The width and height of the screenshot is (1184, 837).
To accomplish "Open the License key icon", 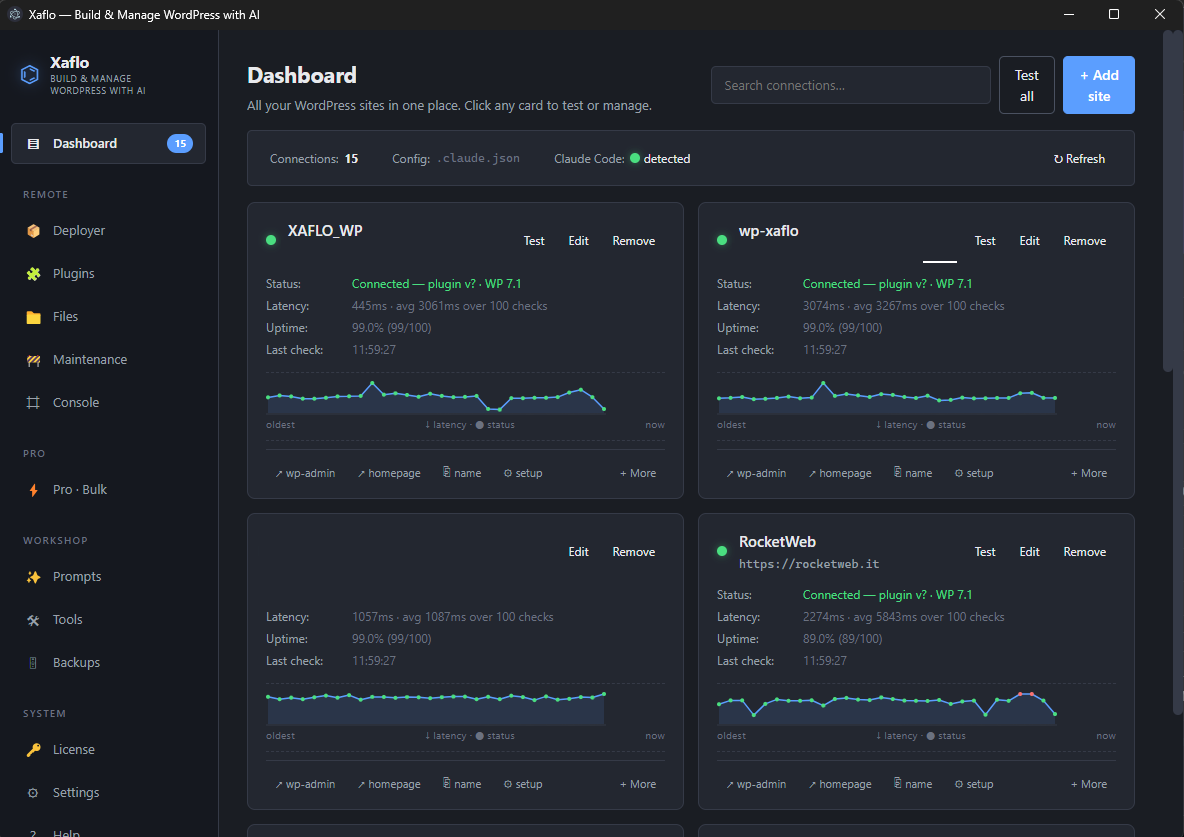I will (33, 749).
